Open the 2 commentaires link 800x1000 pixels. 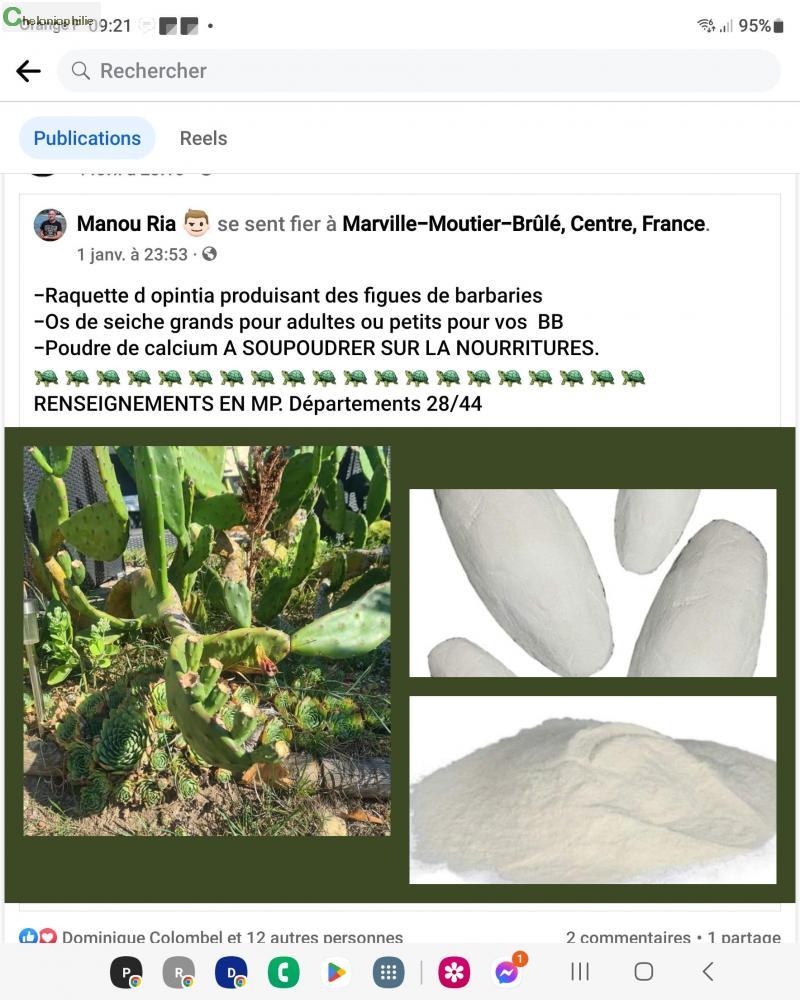[628, 936]
